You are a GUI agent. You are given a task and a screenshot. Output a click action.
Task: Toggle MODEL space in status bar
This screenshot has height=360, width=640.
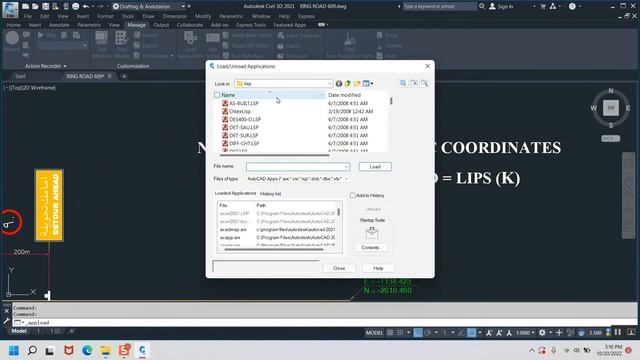click(x=374, y=333)
